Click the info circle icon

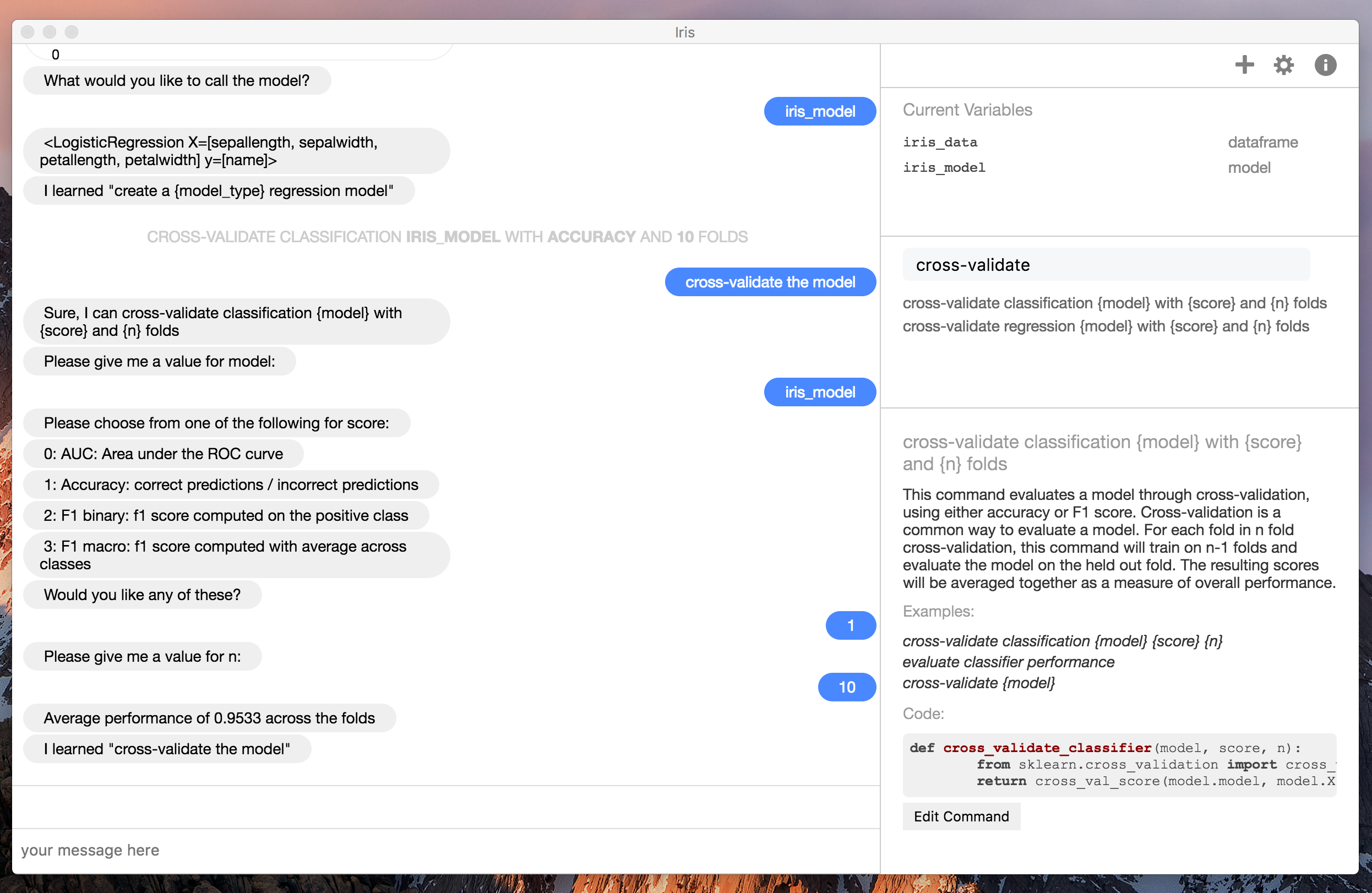1325,64
